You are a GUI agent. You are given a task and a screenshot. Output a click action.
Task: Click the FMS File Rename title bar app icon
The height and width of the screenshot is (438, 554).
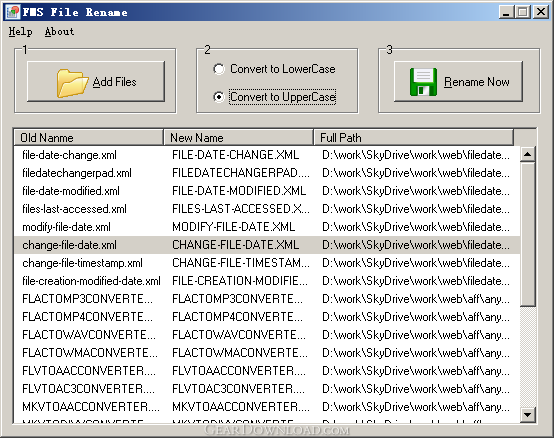click(x=13, y=12)
